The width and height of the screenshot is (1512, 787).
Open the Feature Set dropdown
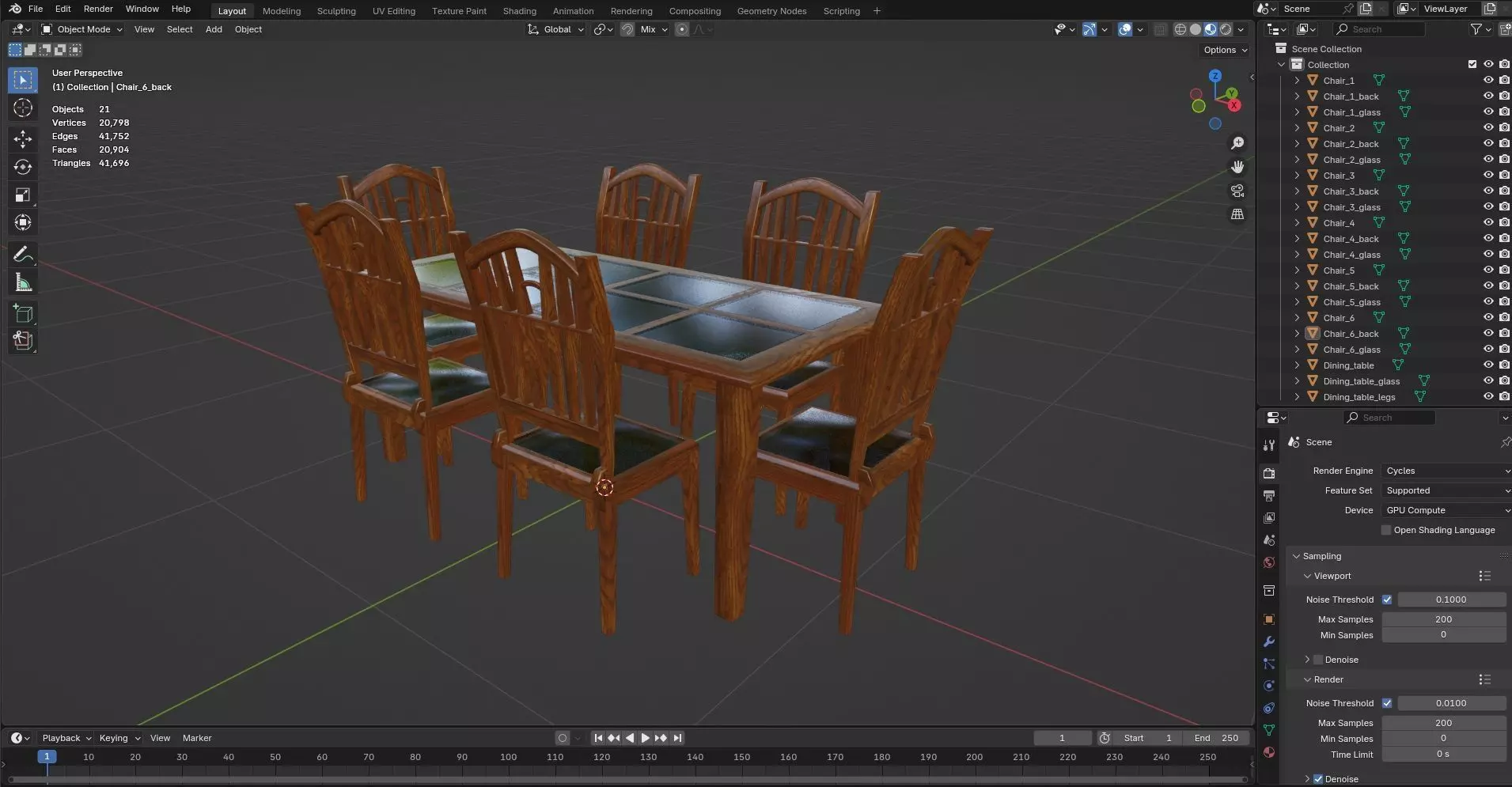click(1446, 490)
